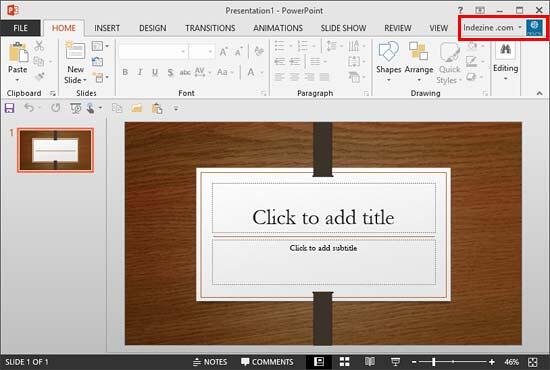Open the Shape Fill color dropdown

475,46
